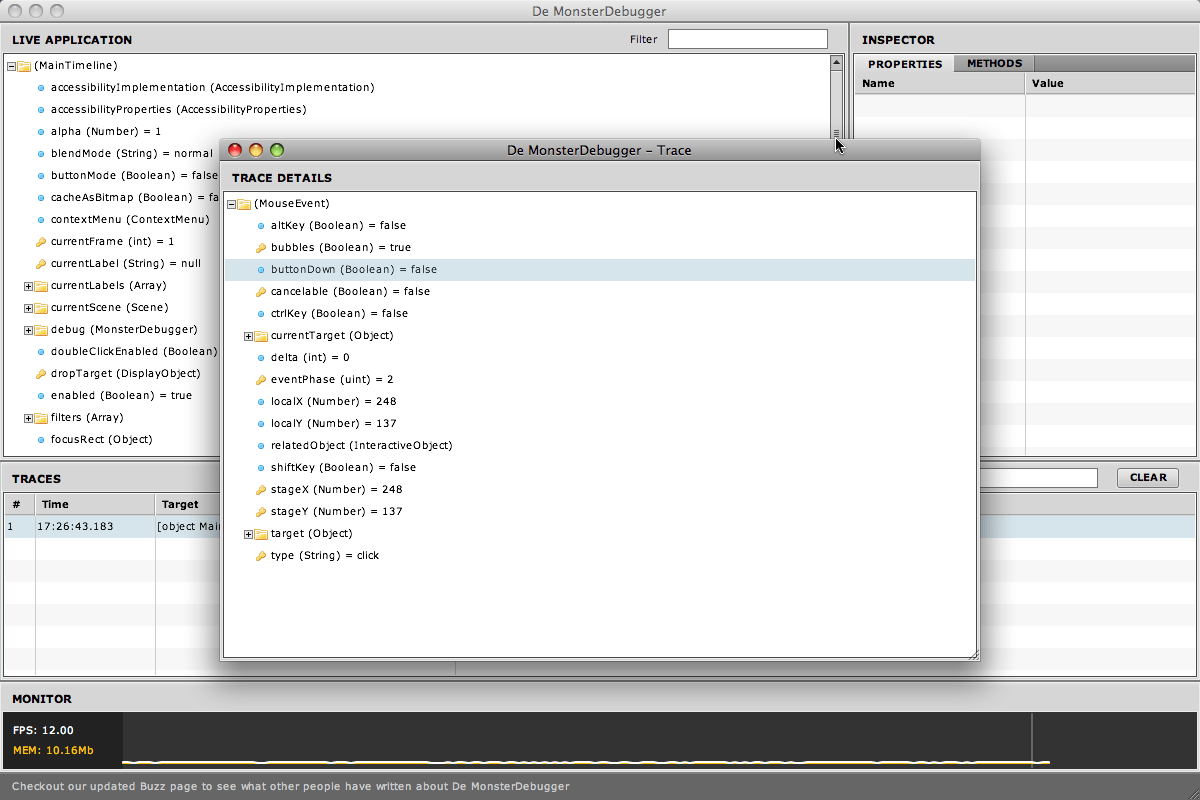Click the MEM: 10.16Mb readout in Monitor
1200x800 pixels.
coord(53,751)
